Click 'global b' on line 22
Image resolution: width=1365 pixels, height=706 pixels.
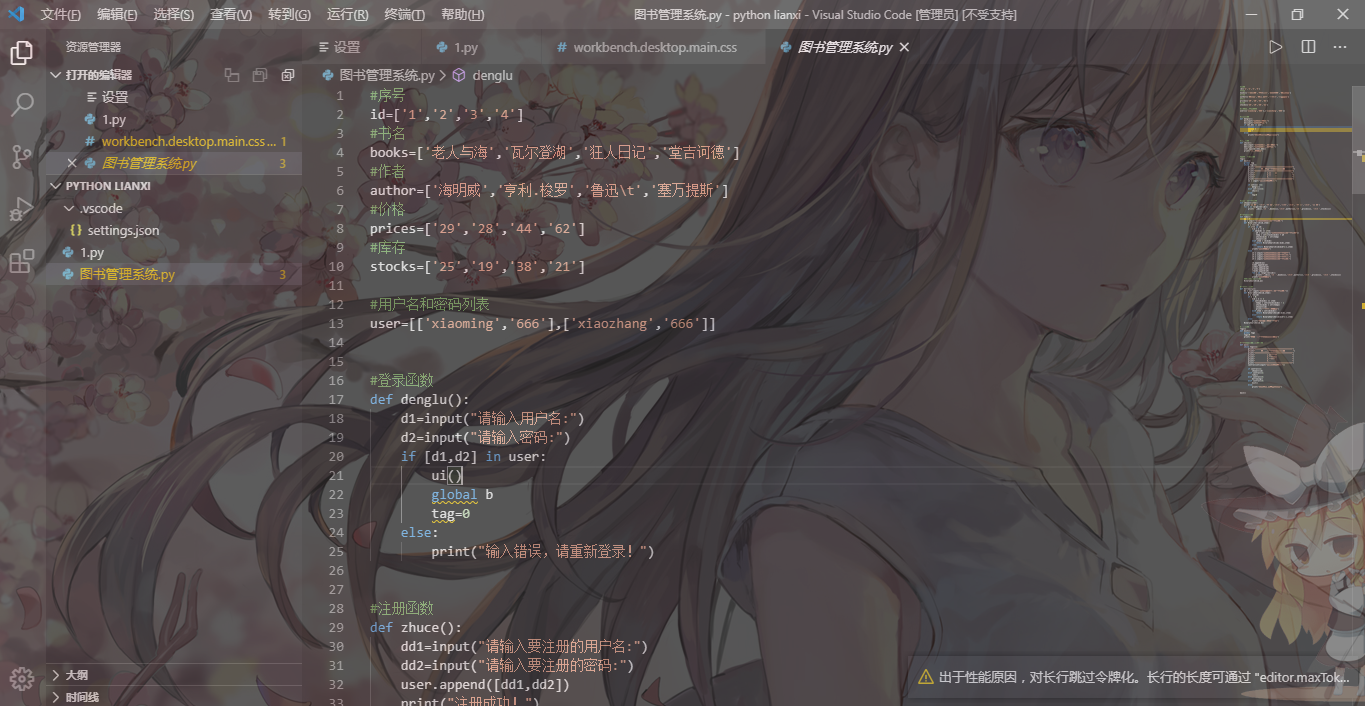[x=462, y=494]
